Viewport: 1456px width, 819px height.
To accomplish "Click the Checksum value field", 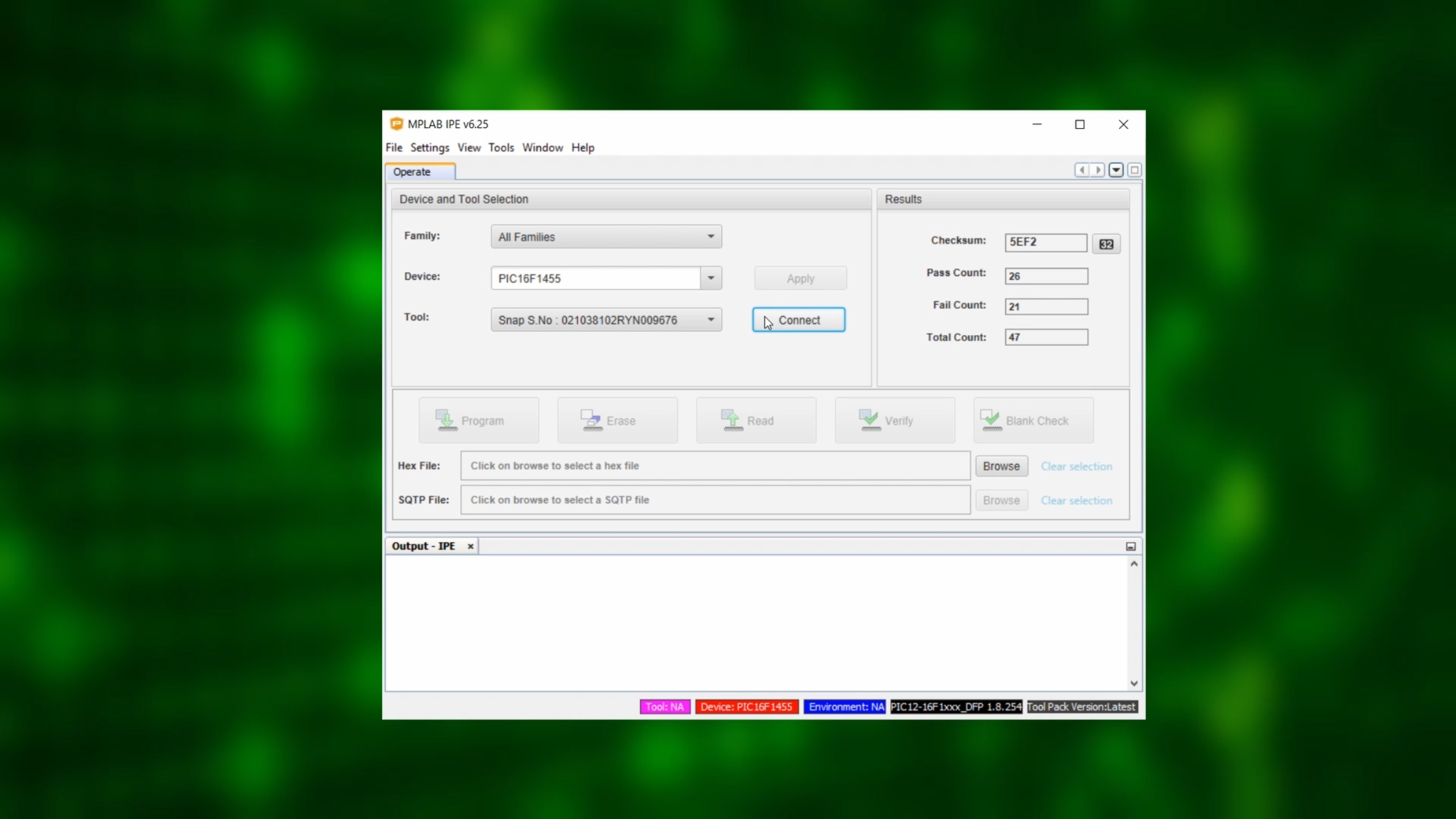I will (x=1045, y=242).
